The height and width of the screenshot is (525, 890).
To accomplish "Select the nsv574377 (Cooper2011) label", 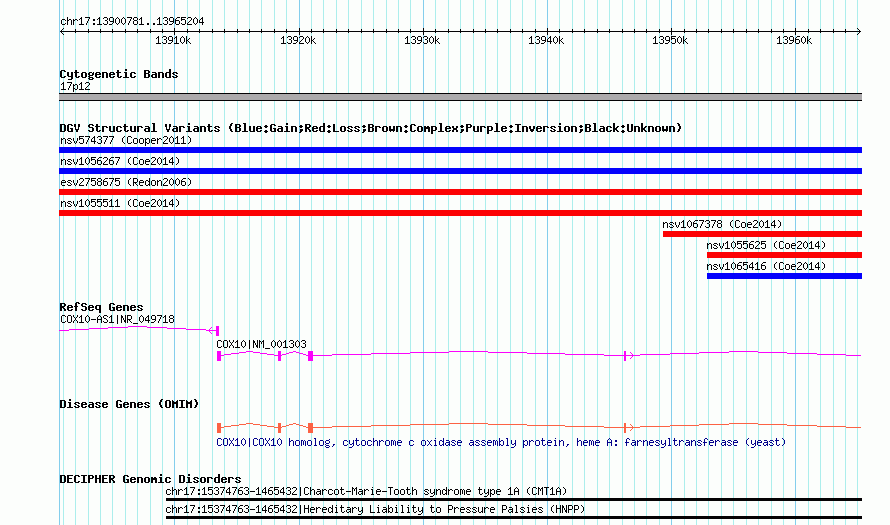I will 126,140.
